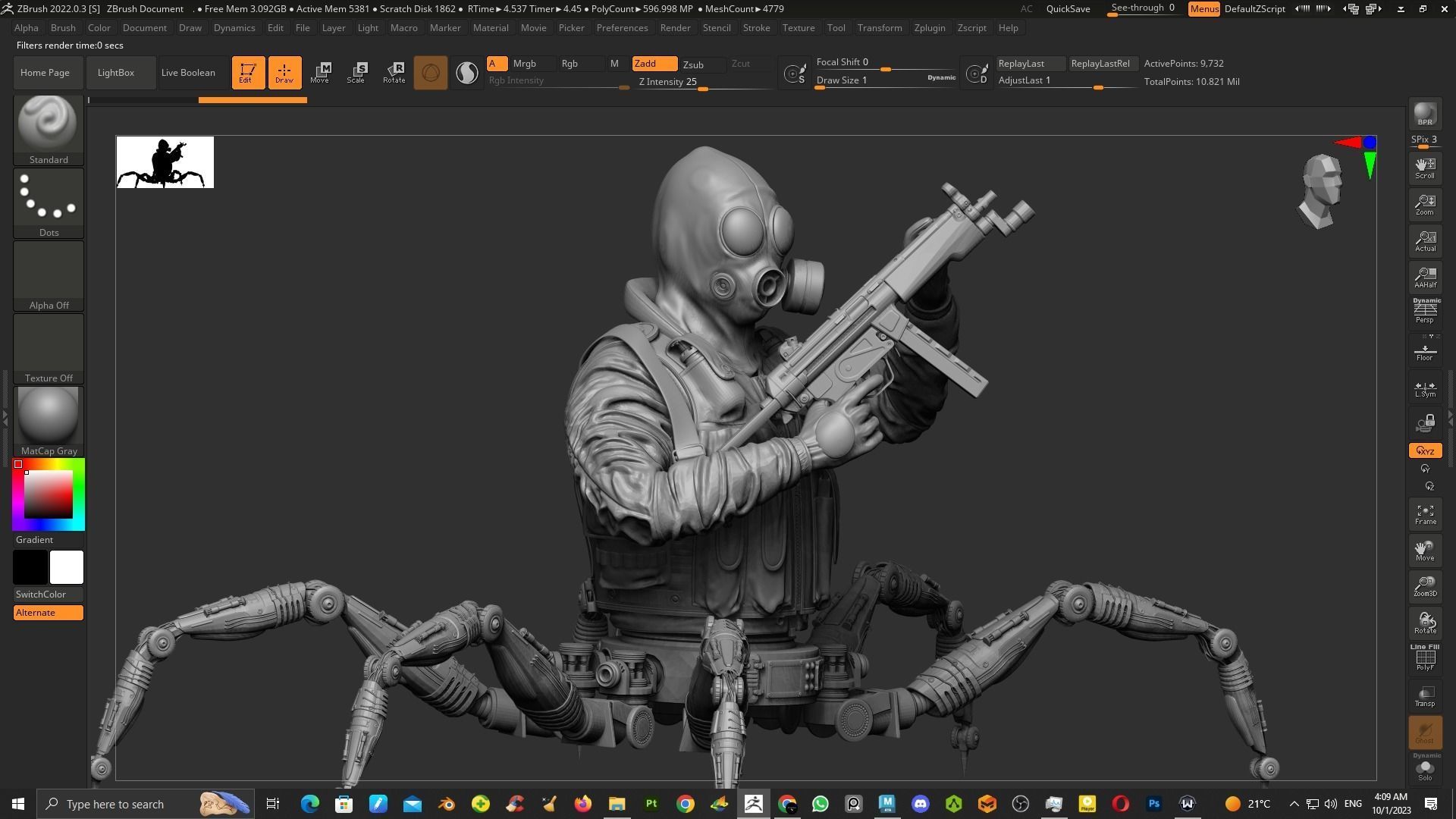Select the white main color swatch

click(67, 567)
